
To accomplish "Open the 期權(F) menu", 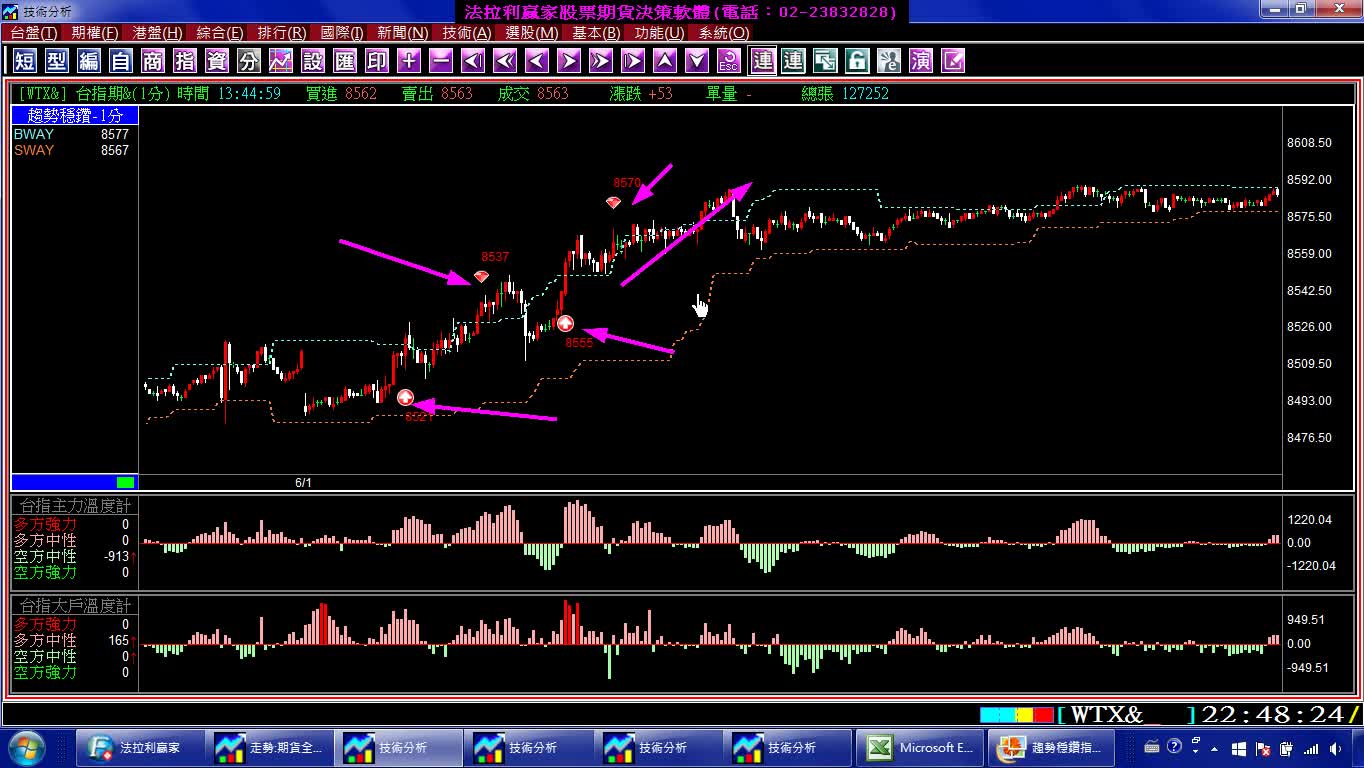I will tap(95, 33).
